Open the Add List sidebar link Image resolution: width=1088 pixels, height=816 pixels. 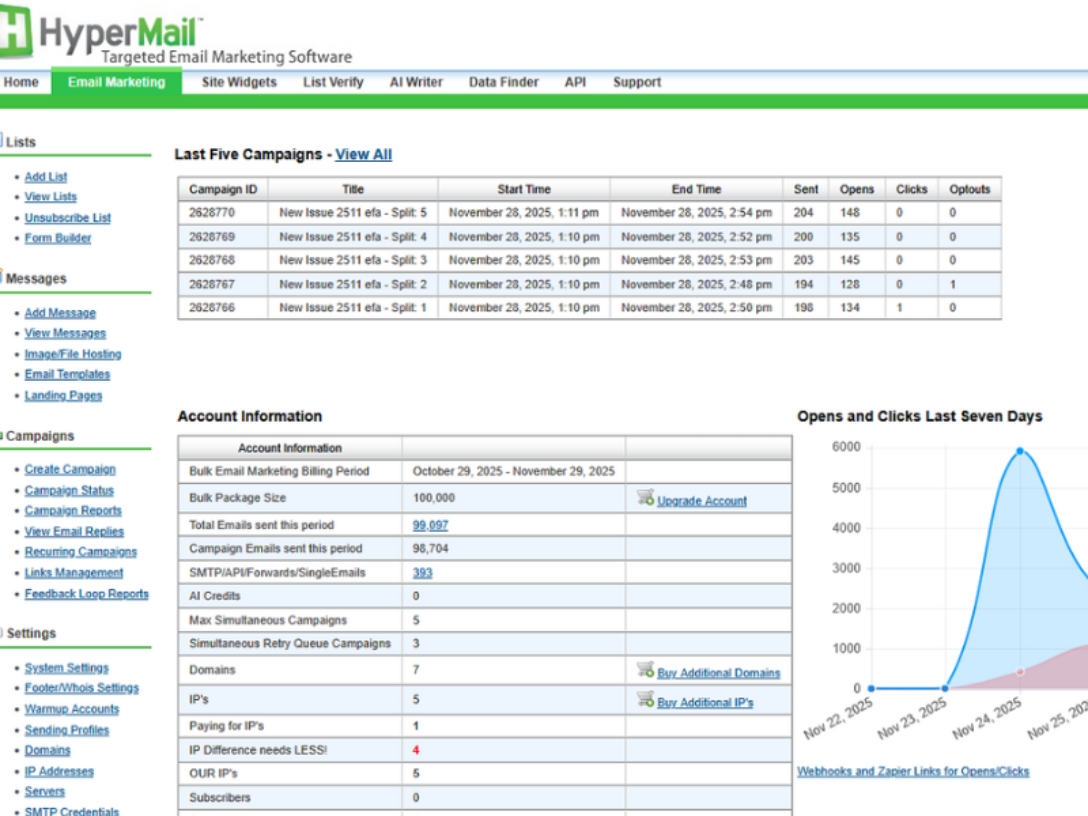point(46,176)
